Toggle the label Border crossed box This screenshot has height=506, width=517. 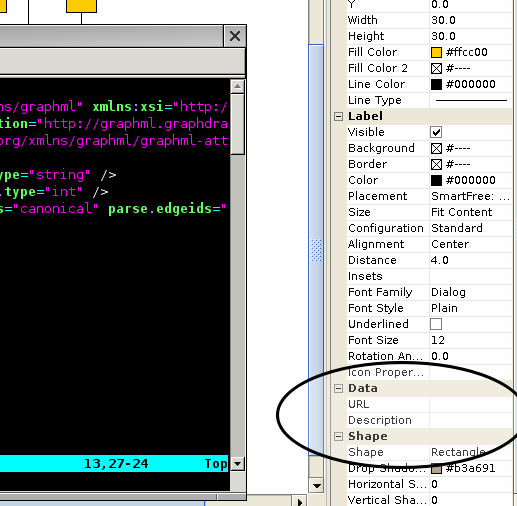[x=436, y=164]
